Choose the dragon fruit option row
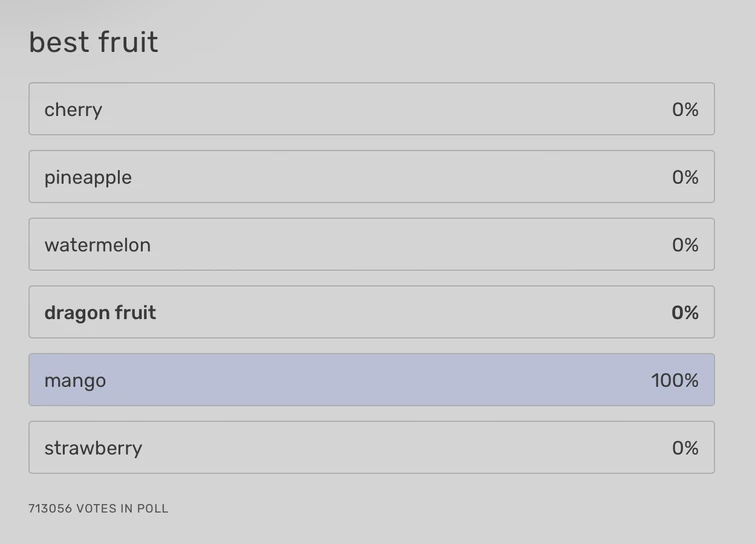The image size is (755, 544). 371,312
